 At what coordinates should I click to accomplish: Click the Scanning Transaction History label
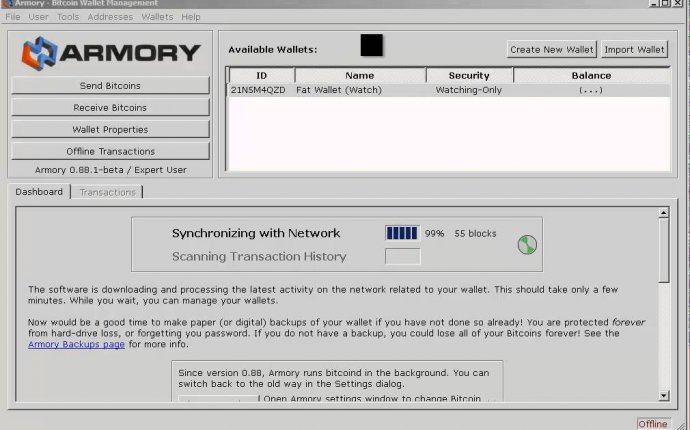(x=259, y=256)
